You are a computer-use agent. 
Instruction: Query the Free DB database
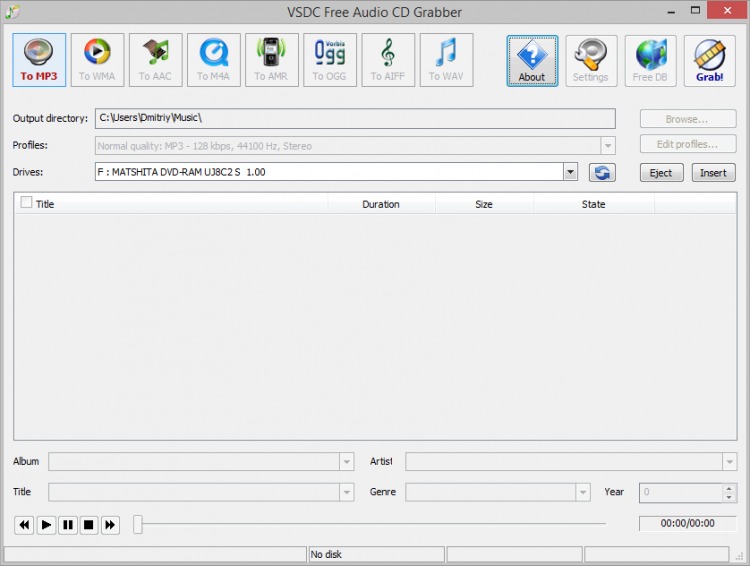tap(651, 61)
